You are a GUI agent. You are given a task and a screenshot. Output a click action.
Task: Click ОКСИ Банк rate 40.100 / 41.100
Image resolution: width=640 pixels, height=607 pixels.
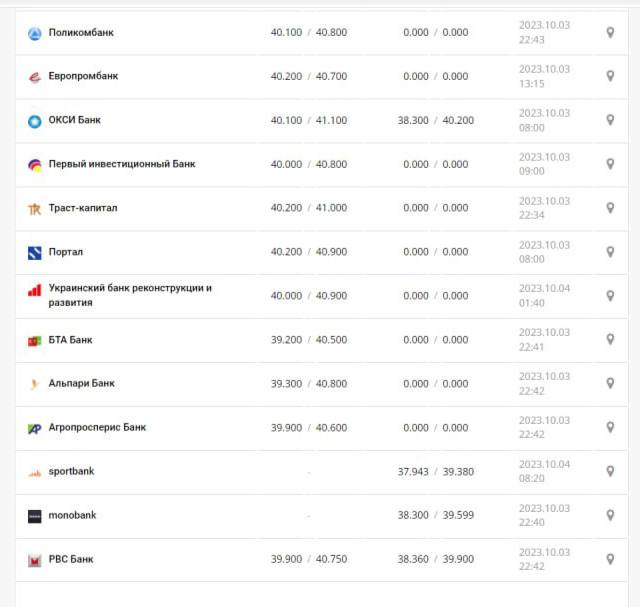[x=309, y=120]
